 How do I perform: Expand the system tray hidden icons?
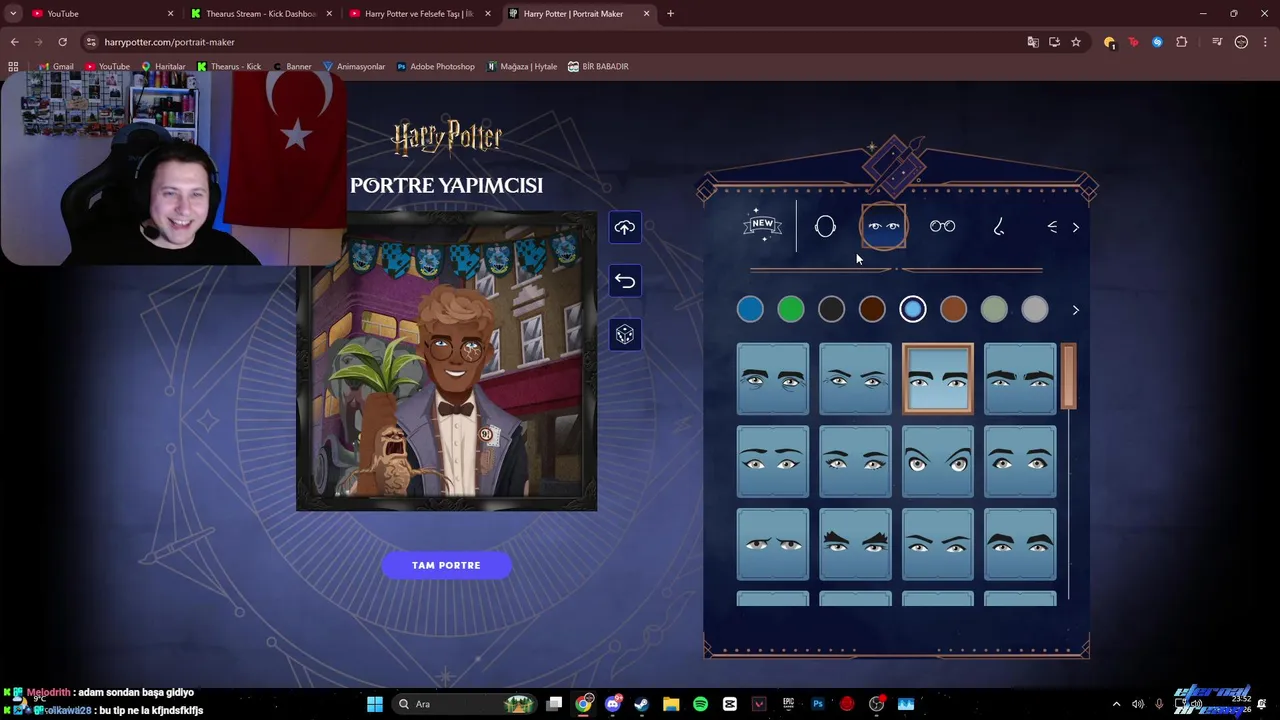[1117, 704]
